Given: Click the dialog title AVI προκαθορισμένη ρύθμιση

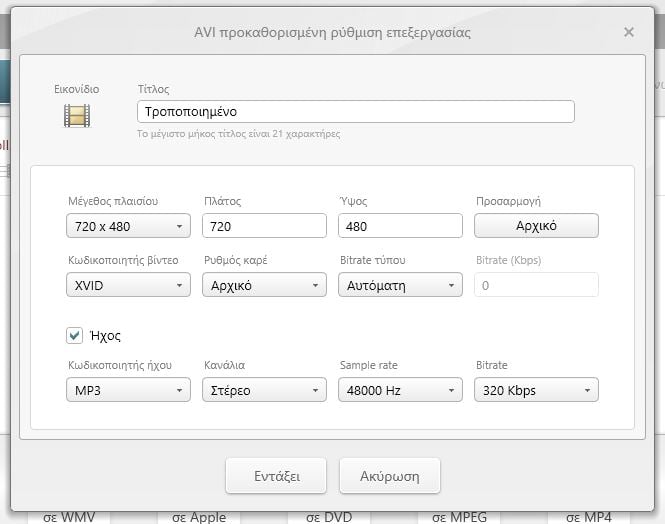Looking at the screenshot, I should (332, 33).
